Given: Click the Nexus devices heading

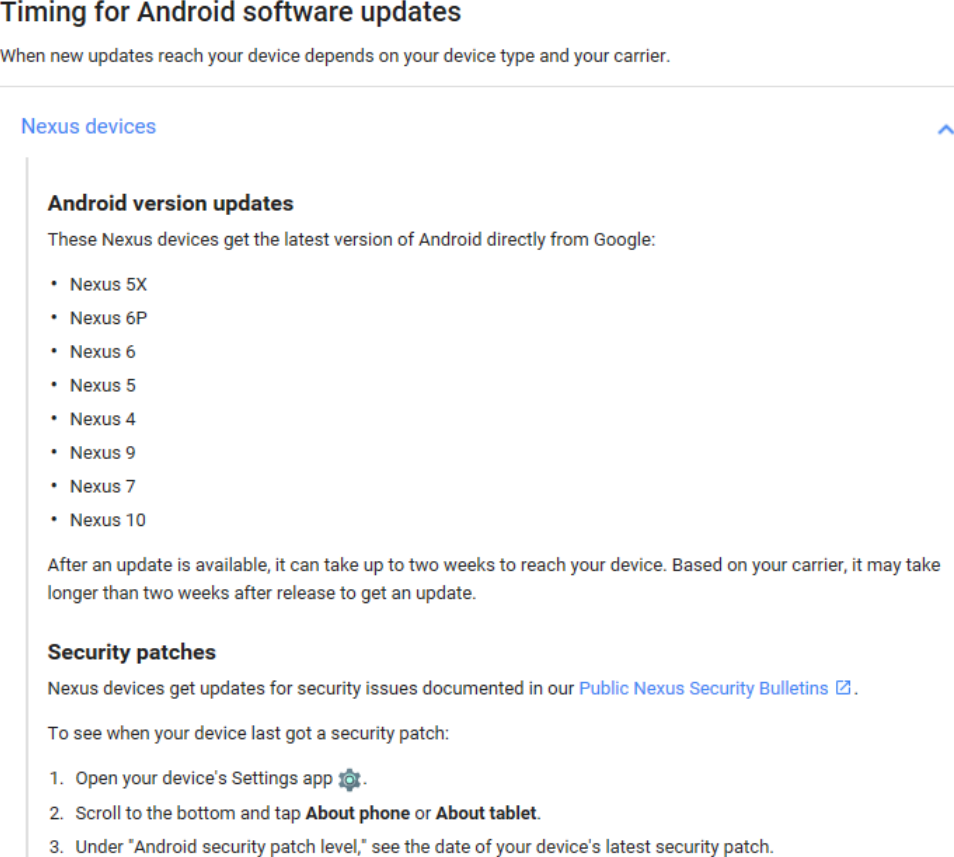Looking at the screenshot, I should coord(89,127).
